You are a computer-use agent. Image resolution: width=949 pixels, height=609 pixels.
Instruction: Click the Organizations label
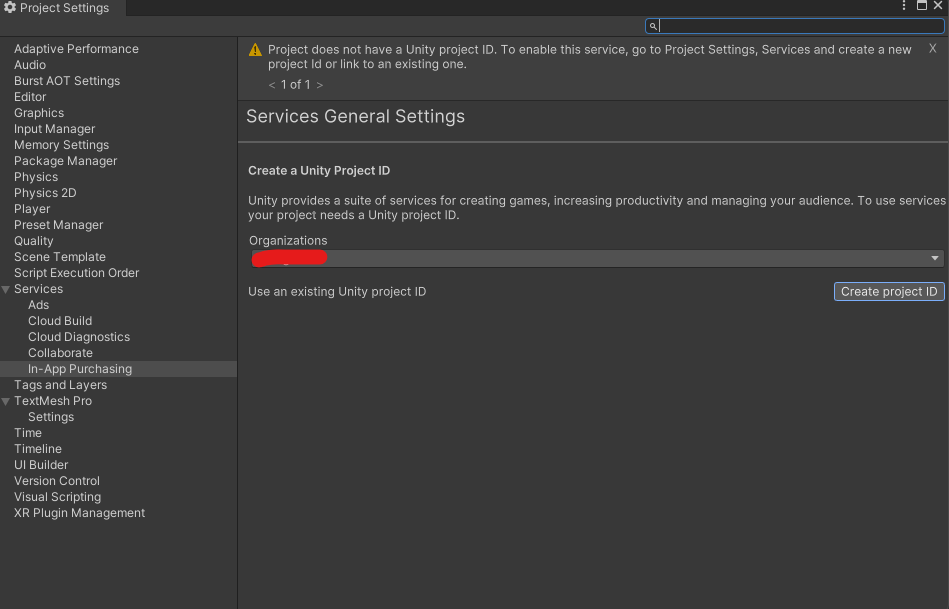tap(288, 241)
